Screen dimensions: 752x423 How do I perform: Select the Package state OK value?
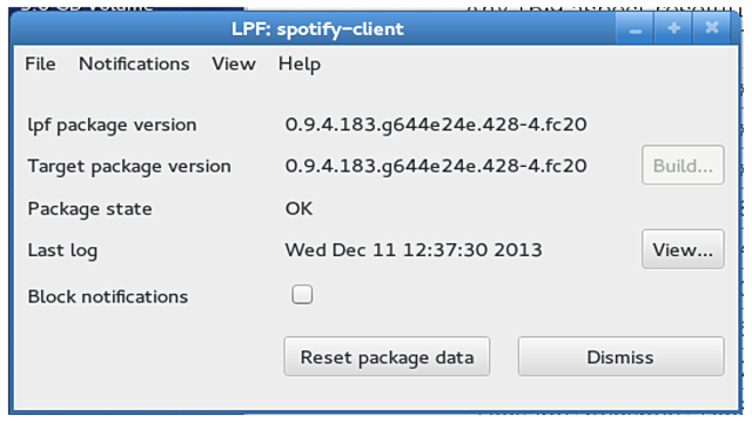(299, 208)
